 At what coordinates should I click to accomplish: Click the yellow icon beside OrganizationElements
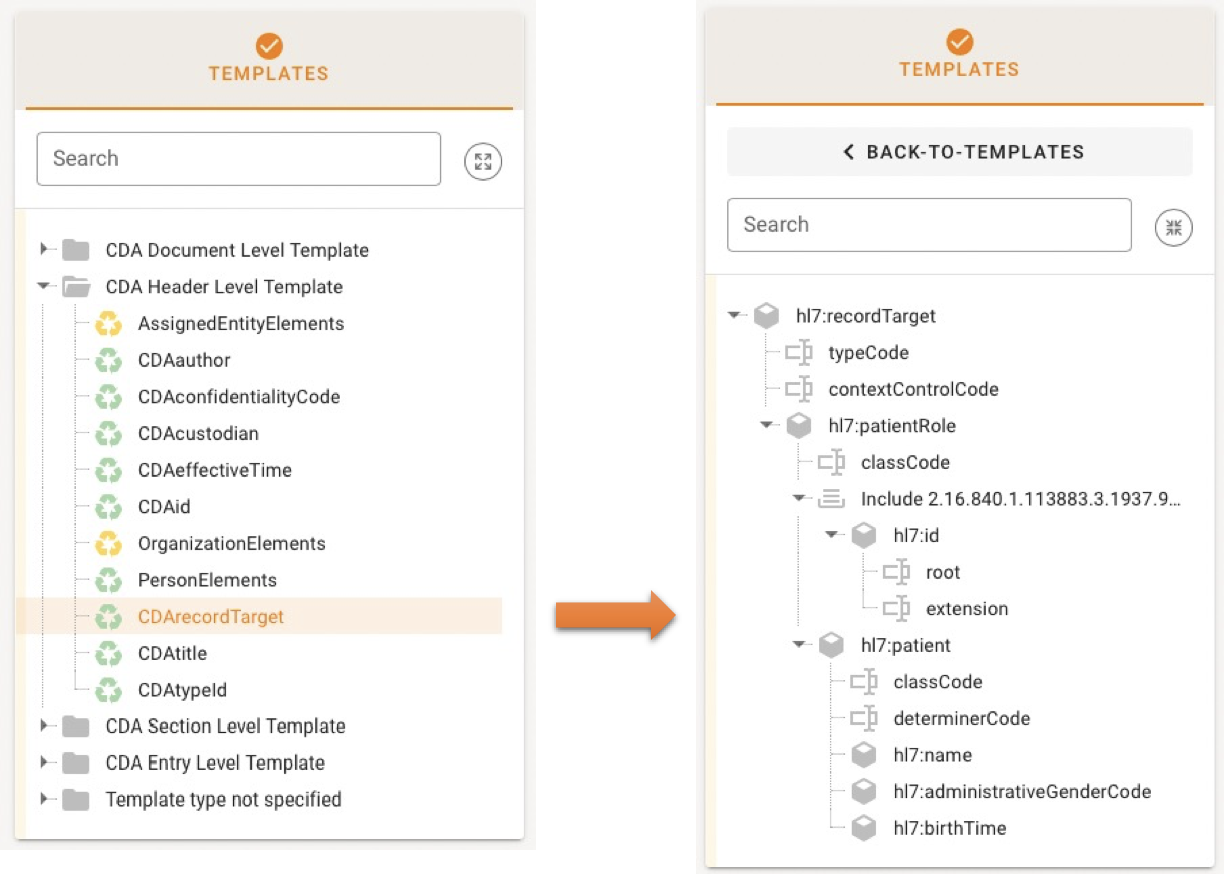click(x=108, y=544)
